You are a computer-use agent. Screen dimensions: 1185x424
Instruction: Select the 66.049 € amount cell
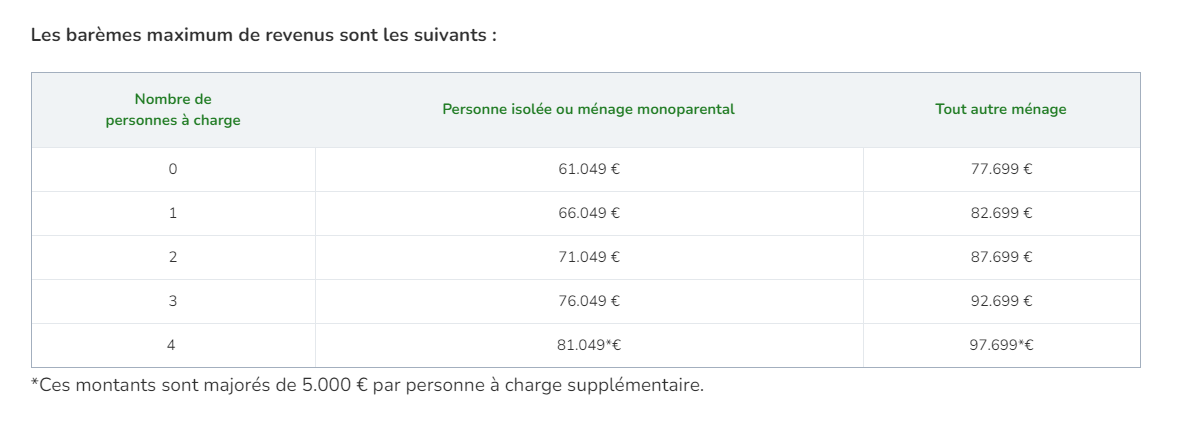coord(589,214)
